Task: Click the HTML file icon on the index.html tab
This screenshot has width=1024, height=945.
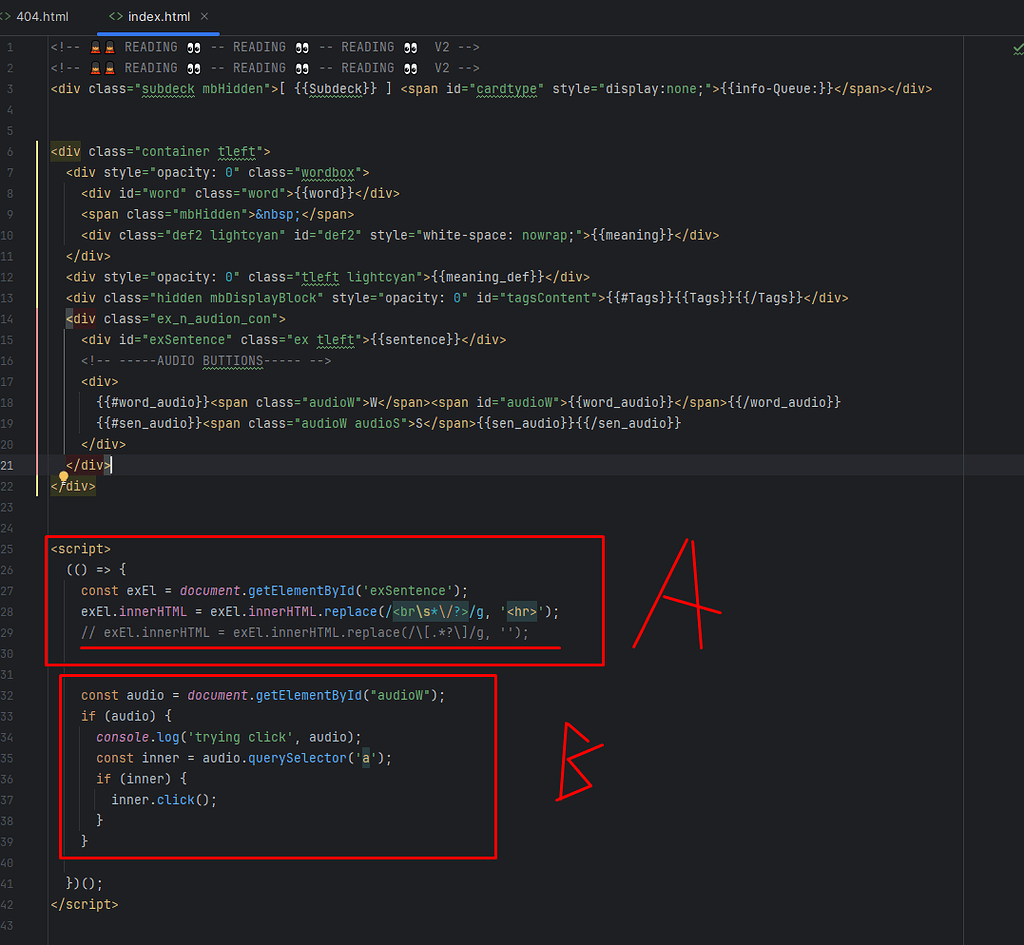Action: click(114, 16)
